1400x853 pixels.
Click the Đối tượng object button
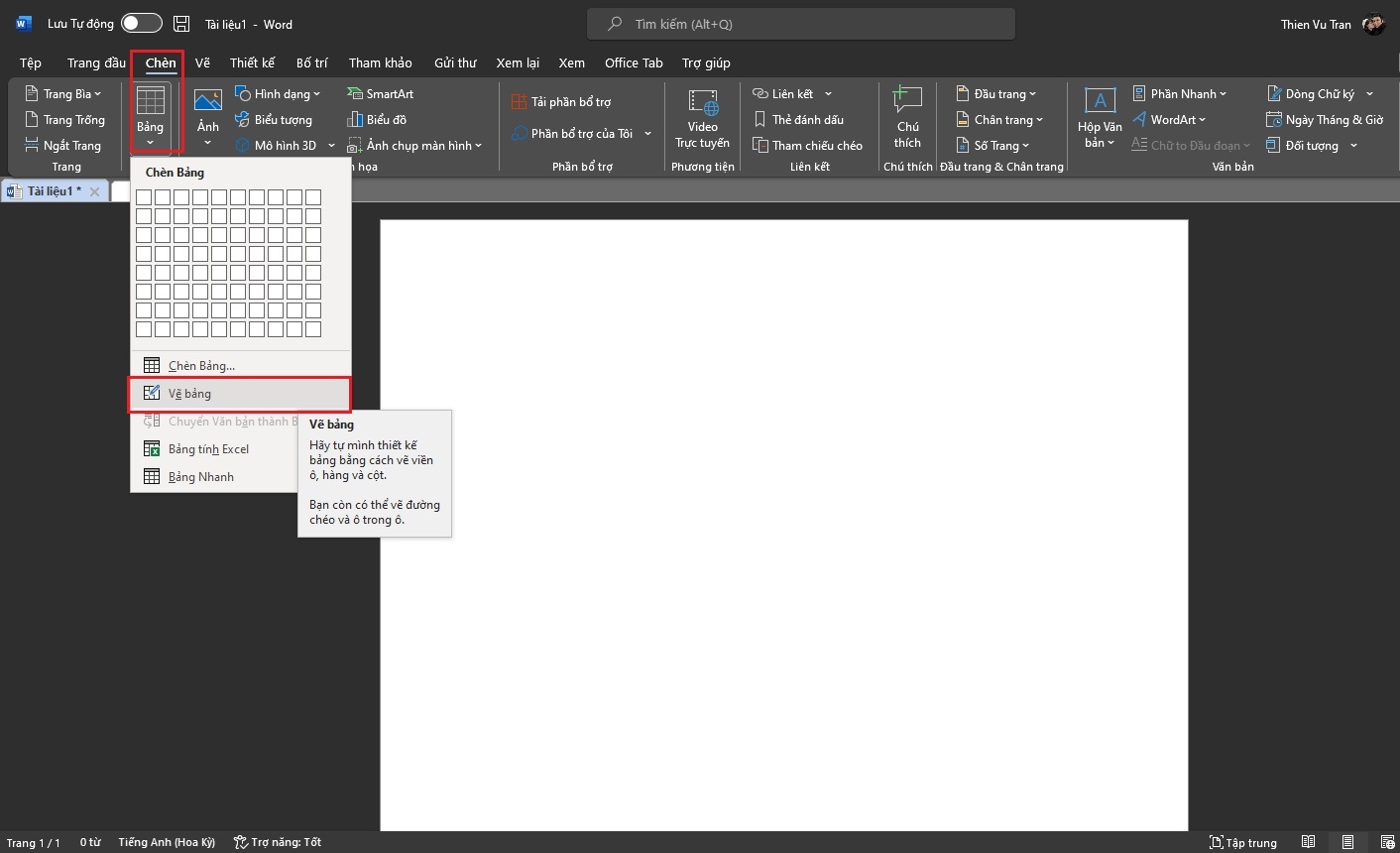click(x=1303, y=146)
